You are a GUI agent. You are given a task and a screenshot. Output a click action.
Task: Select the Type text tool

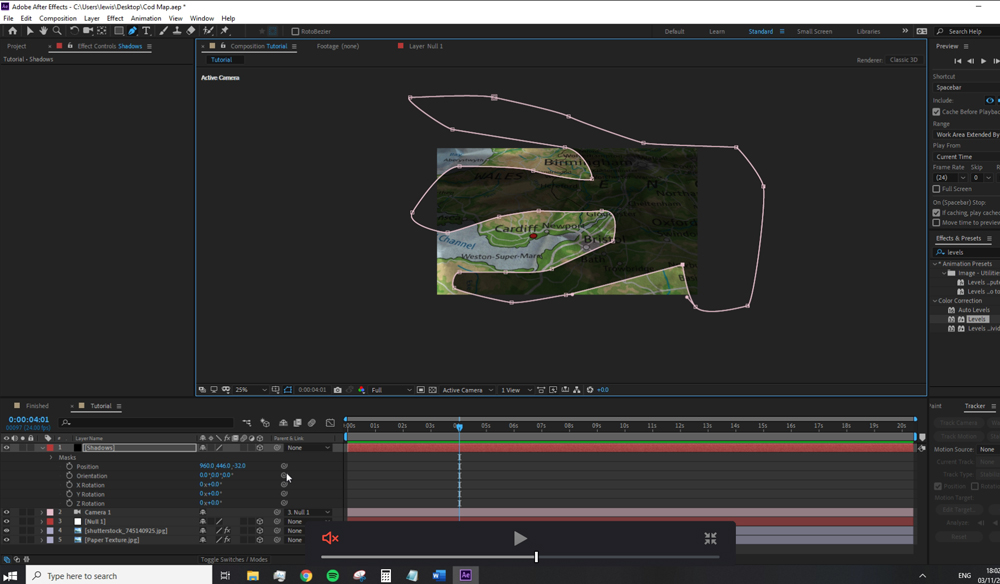coord(146,31)
